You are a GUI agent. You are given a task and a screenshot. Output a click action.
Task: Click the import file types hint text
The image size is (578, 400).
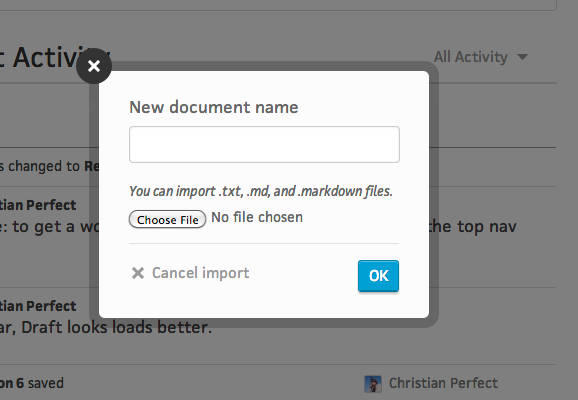pos(261,191)
